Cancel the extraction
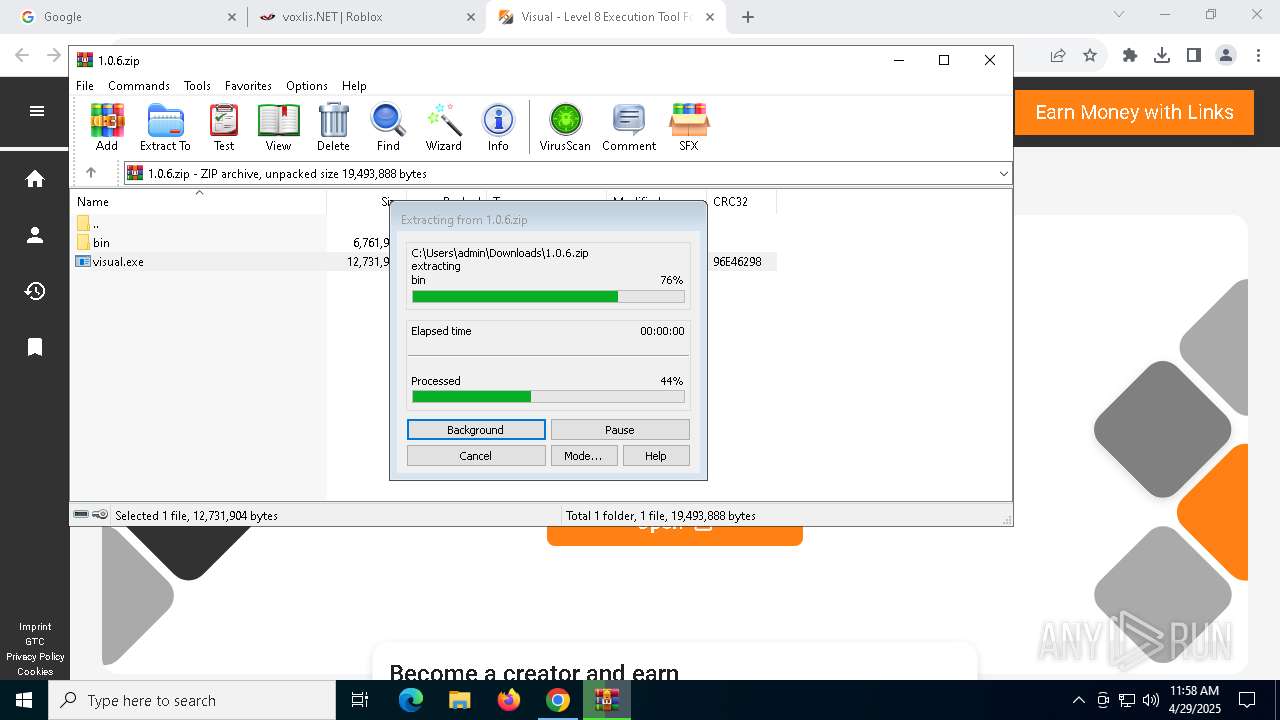 [x=476, y=456]
